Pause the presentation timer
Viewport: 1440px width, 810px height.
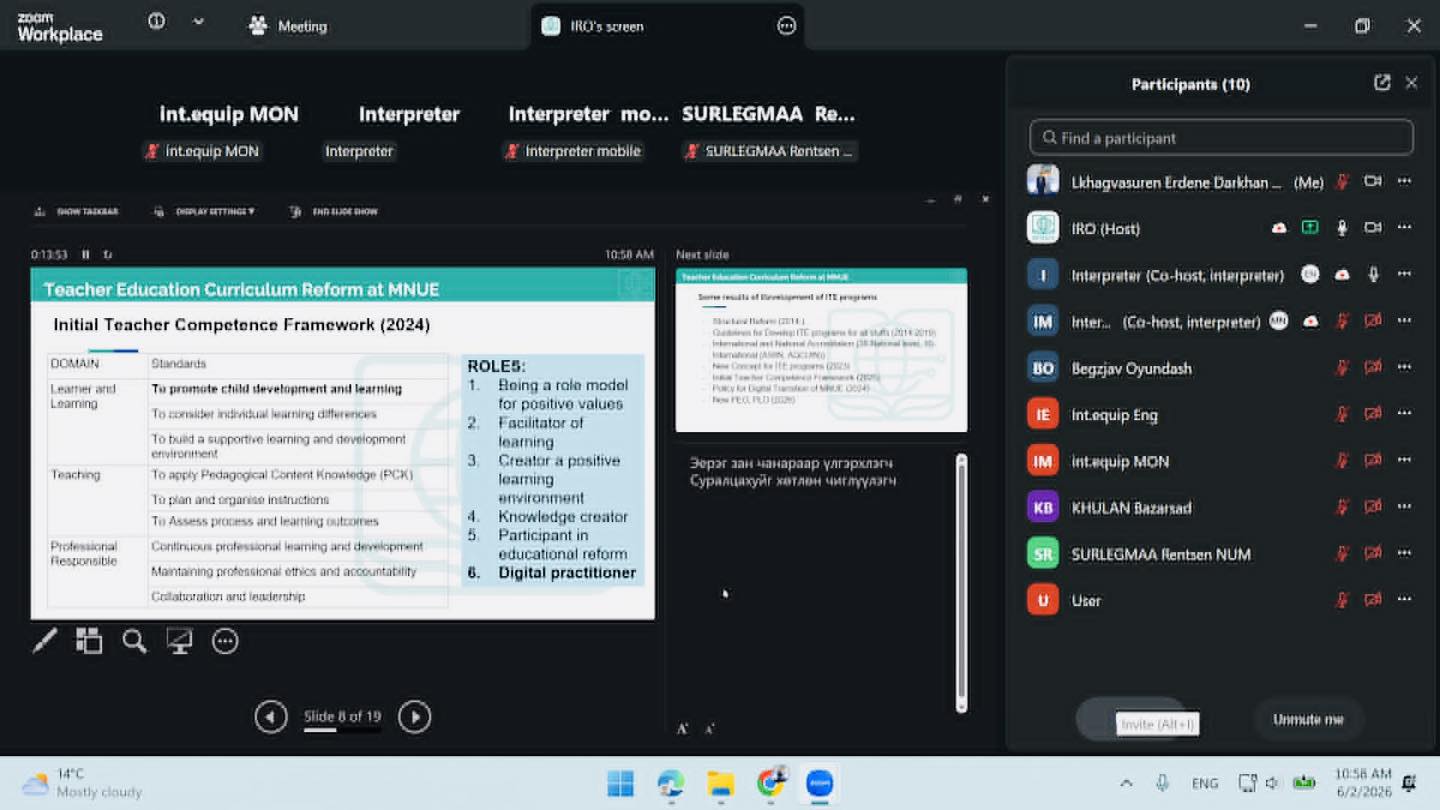[x=86, y=255]
